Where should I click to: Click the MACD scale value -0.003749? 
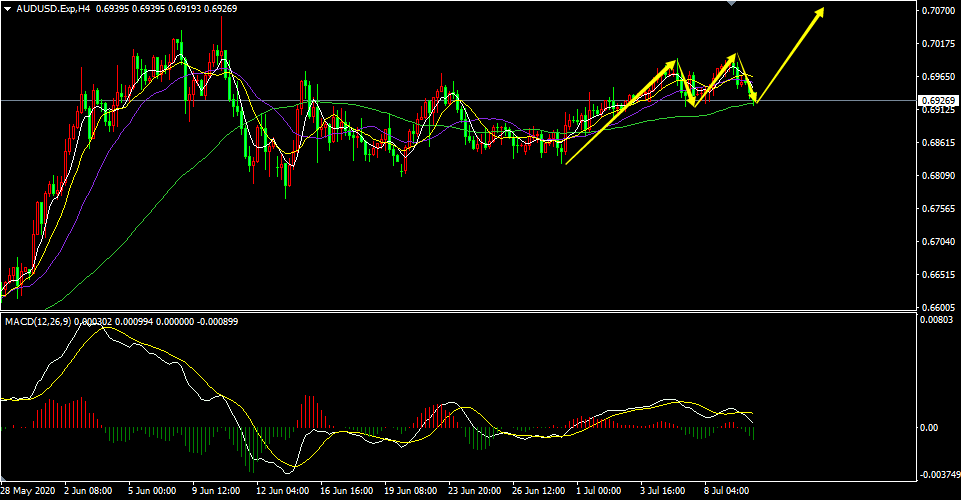pos(938,475)
